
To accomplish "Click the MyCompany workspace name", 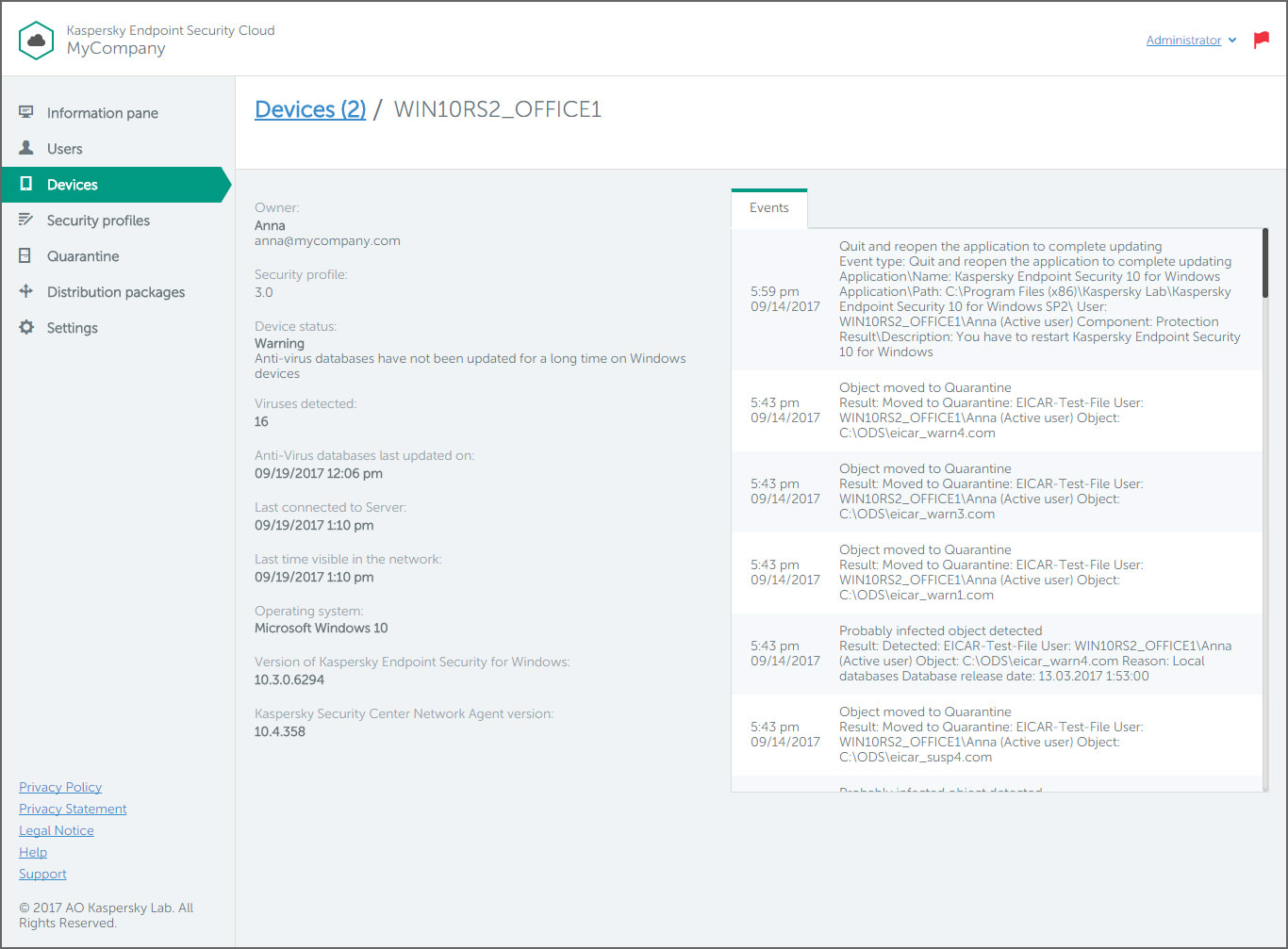I will click(116, 49).
